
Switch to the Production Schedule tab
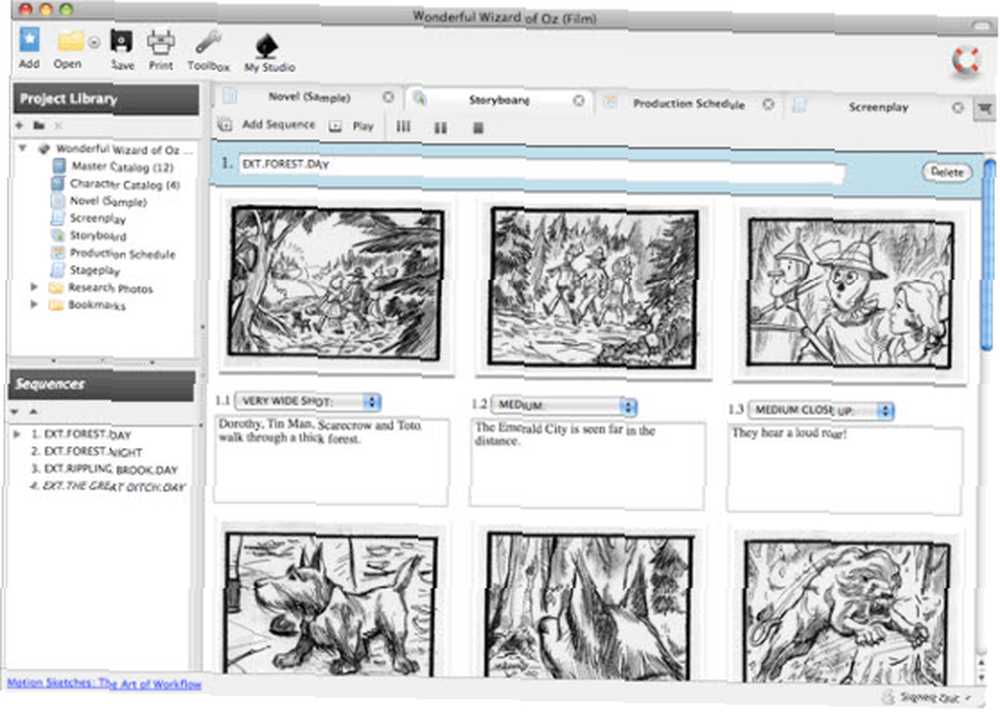click(689, 104)
